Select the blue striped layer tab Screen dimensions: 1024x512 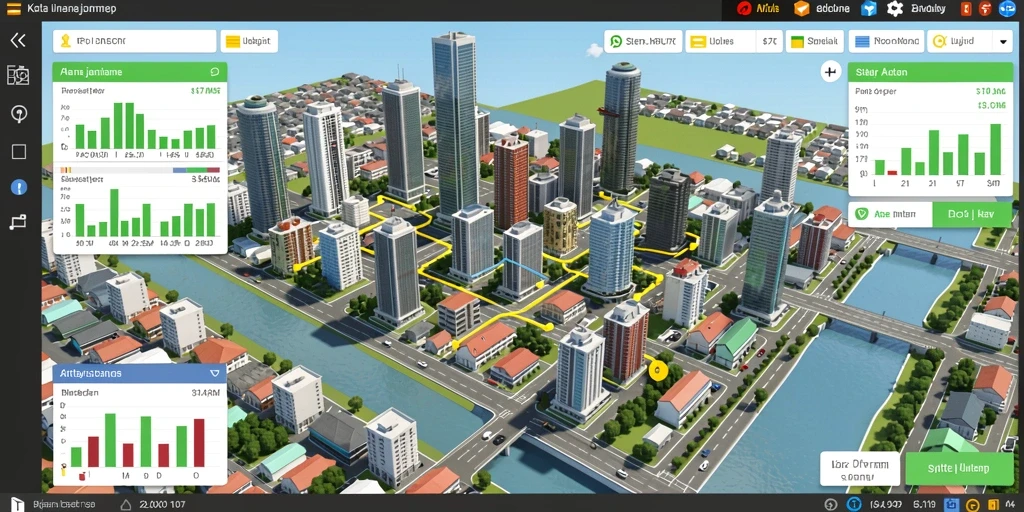click(886, 41)
